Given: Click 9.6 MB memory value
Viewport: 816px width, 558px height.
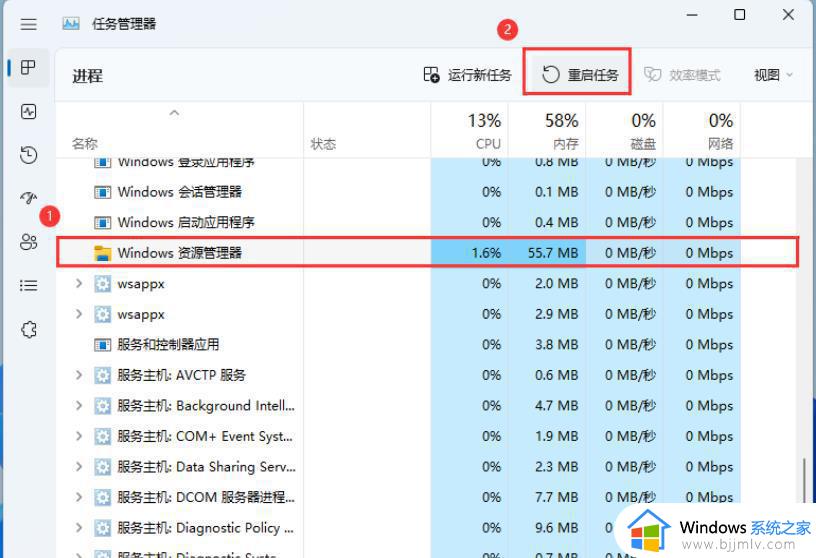Looking at the screenshot, I should (x=556, y=528).
